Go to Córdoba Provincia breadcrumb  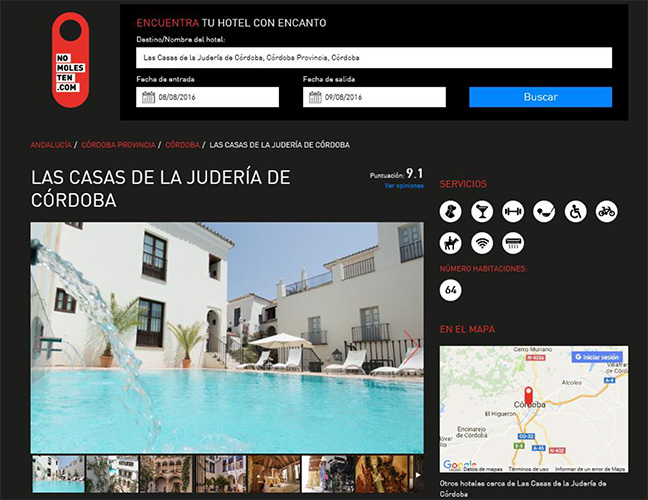(x=118, y=145)
